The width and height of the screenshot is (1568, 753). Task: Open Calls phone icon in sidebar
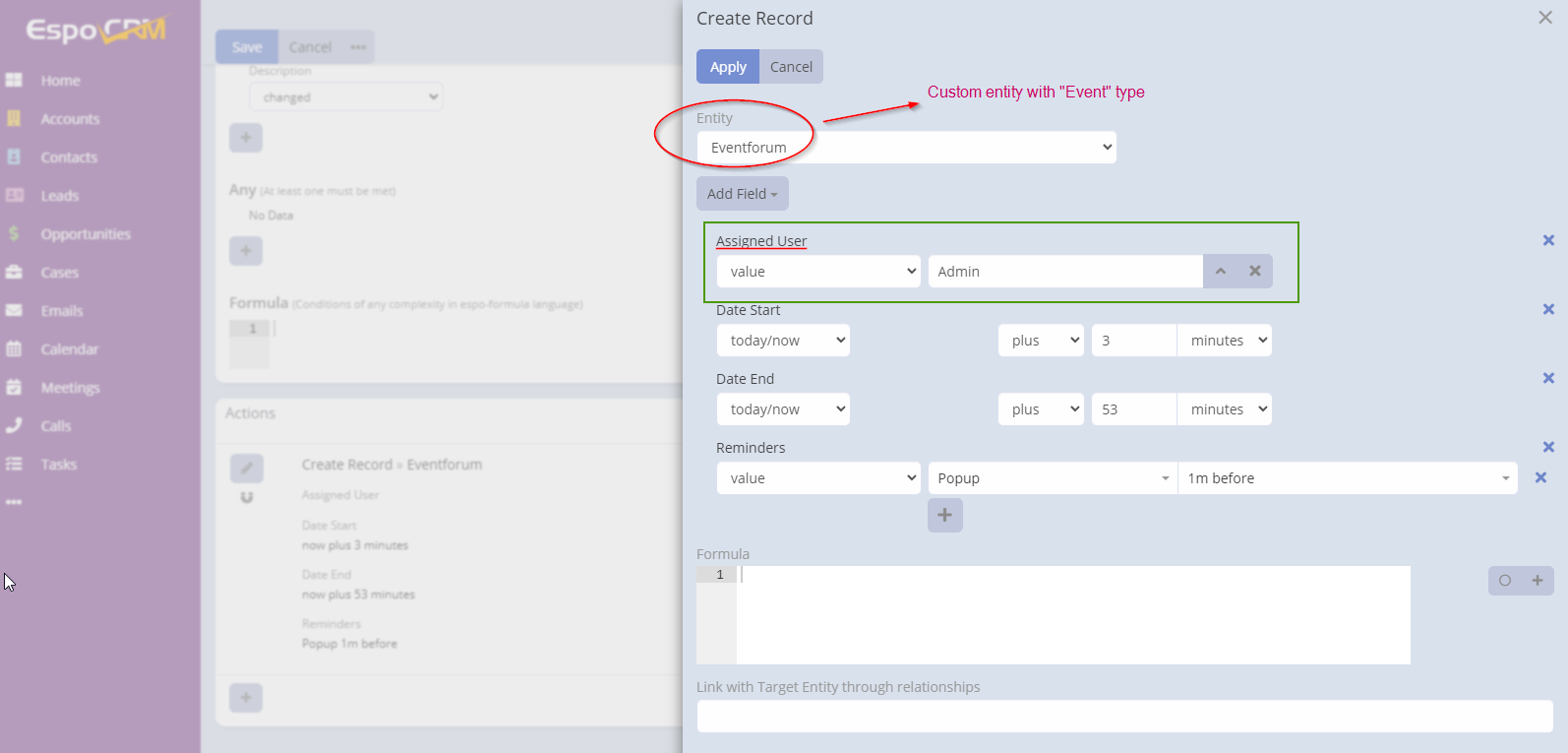click(14, 425)
